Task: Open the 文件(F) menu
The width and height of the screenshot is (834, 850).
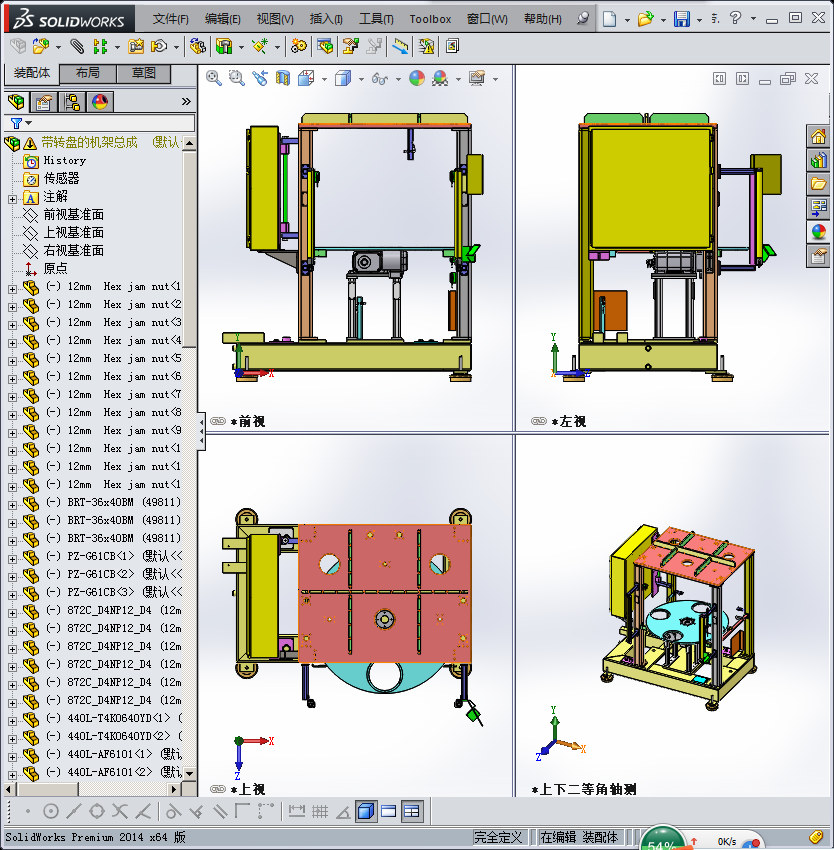Action: coord(170,19)
